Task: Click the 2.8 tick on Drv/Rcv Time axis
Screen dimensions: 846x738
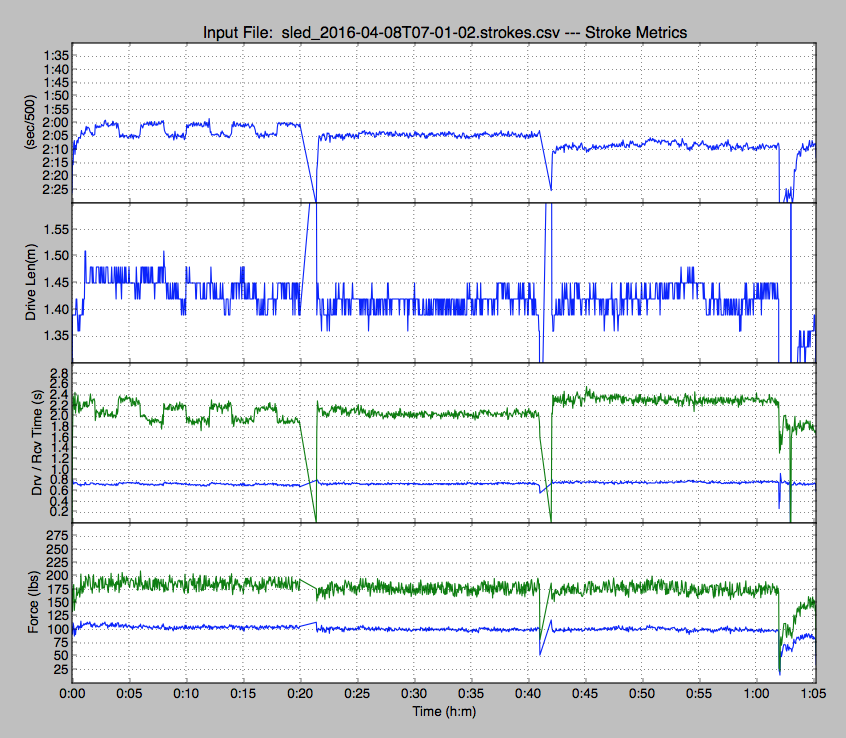Action: [x=59, y=373]
